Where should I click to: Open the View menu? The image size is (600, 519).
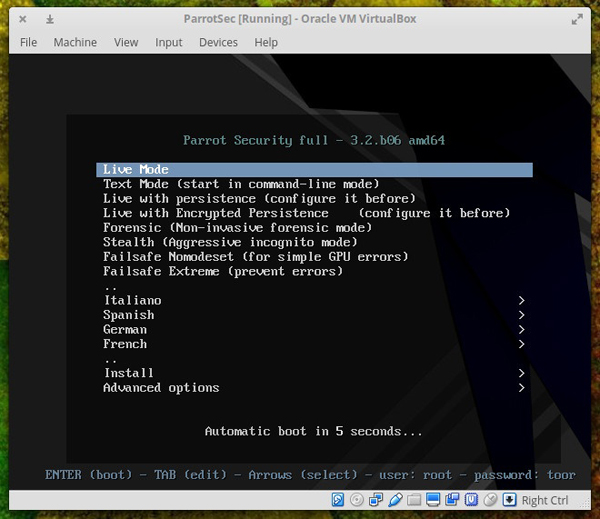(126, 42)
